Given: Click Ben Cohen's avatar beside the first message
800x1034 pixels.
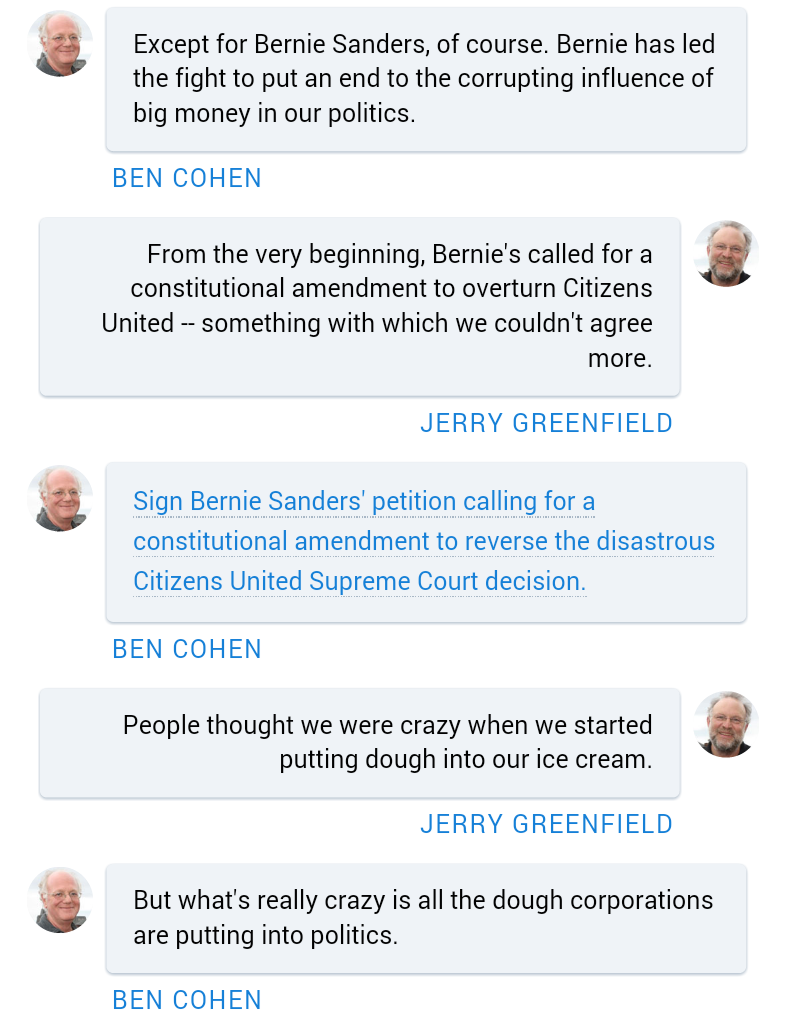Looking at the screenshot, I should (x=60, y=44).
